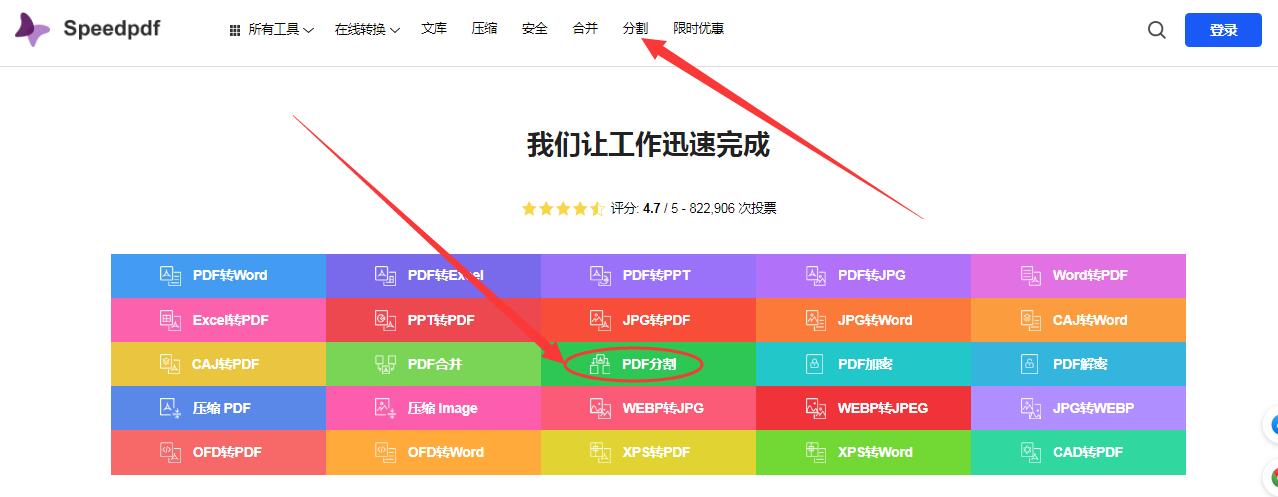
Task: Open the 分割 menu item
Action: 635,29
